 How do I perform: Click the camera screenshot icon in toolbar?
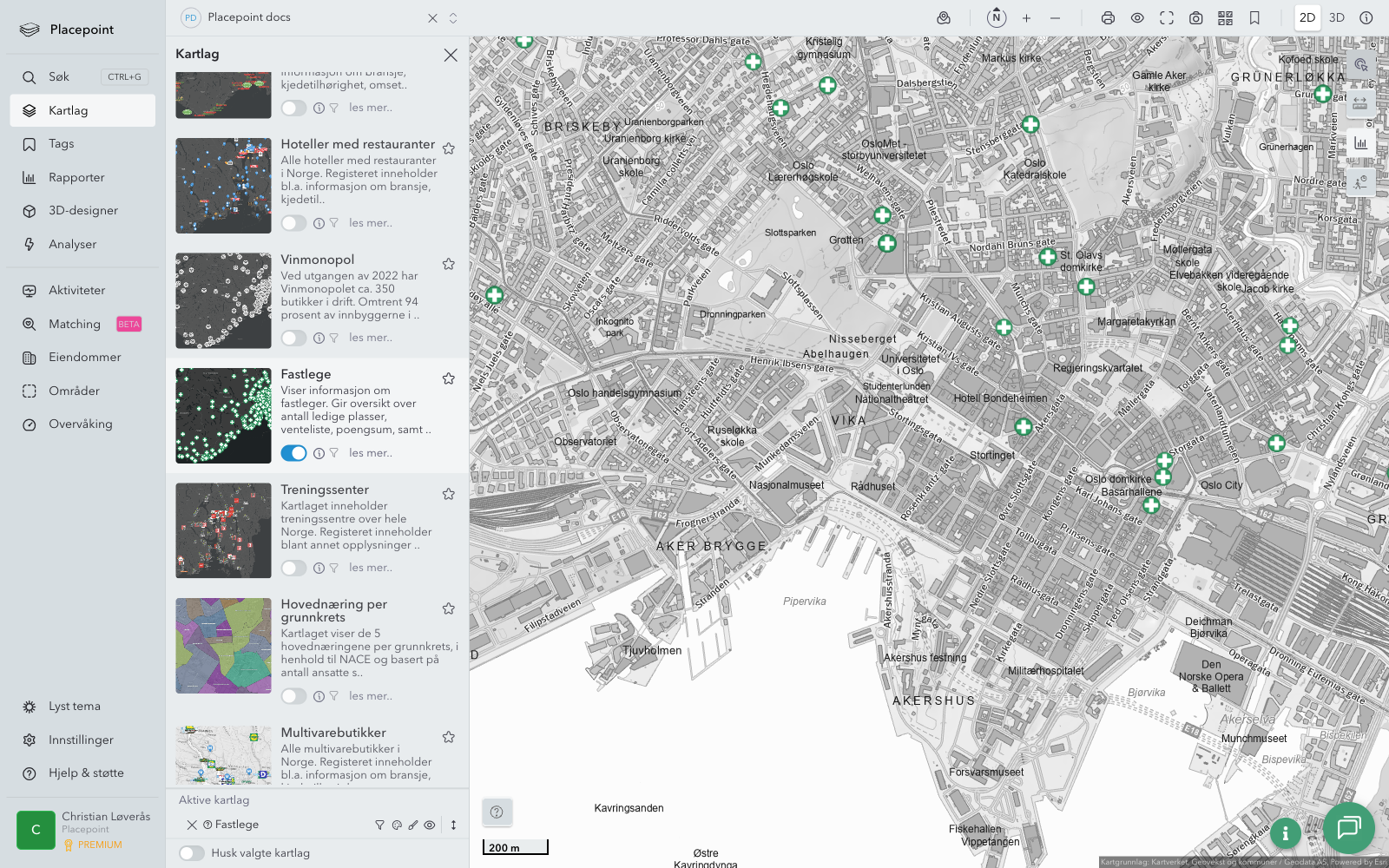(1195, 17)
